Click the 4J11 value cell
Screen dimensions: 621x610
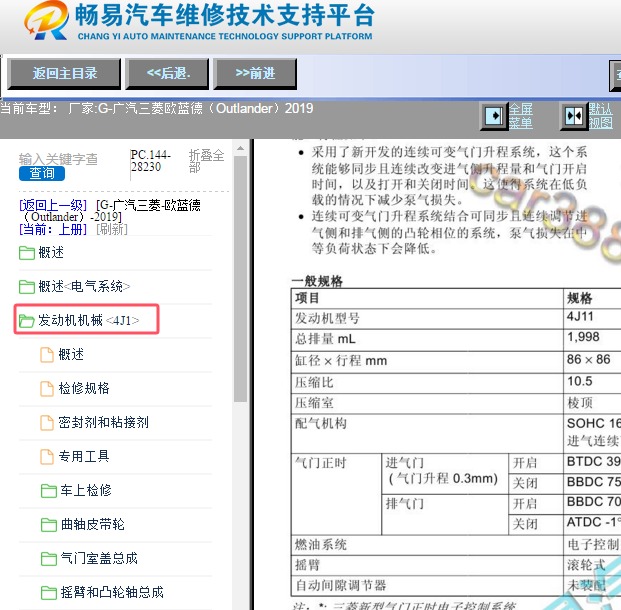[592, 318]
